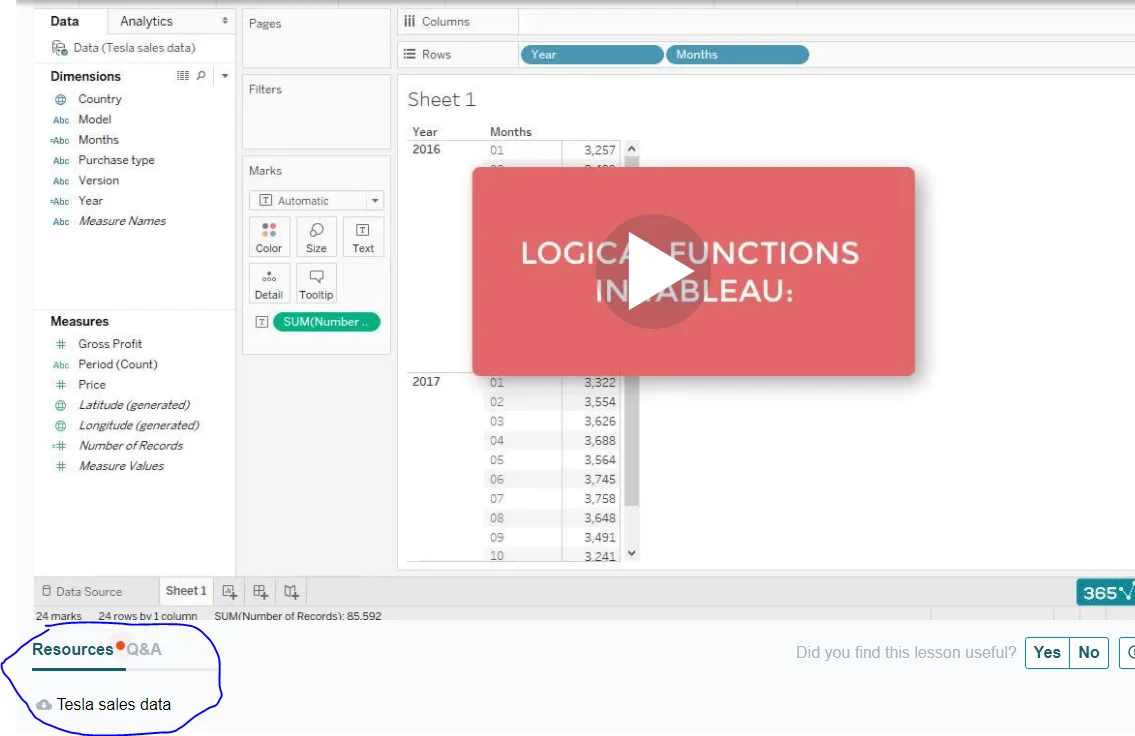
Task: Click Yes for lesson useful
Action: [x=1047, y=652]
